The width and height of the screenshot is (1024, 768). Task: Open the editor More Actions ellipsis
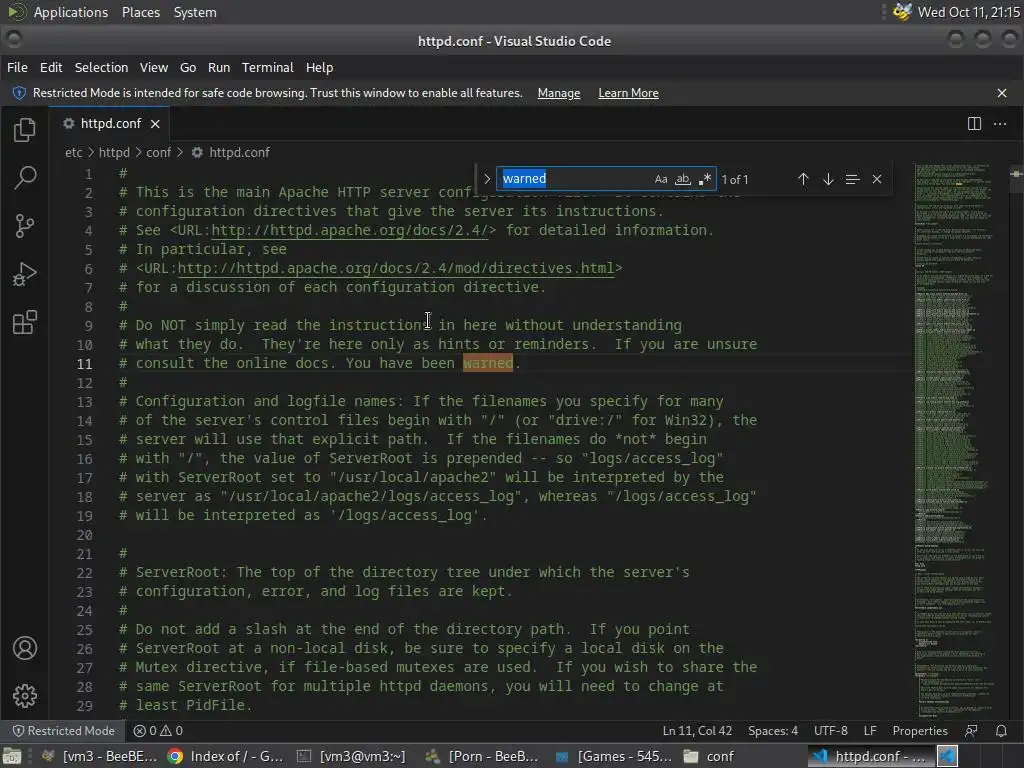1000,123
